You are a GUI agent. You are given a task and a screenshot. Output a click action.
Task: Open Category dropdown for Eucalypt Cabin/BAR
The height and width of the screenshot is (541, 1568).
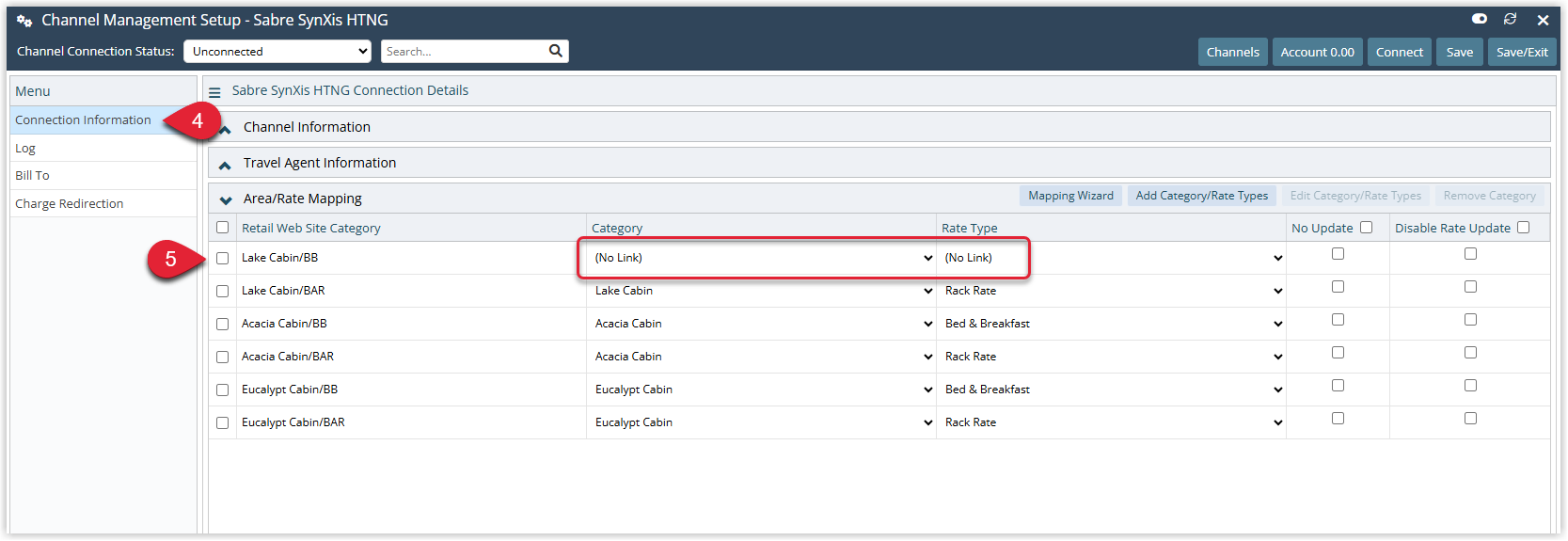click(x=762, y=422)
